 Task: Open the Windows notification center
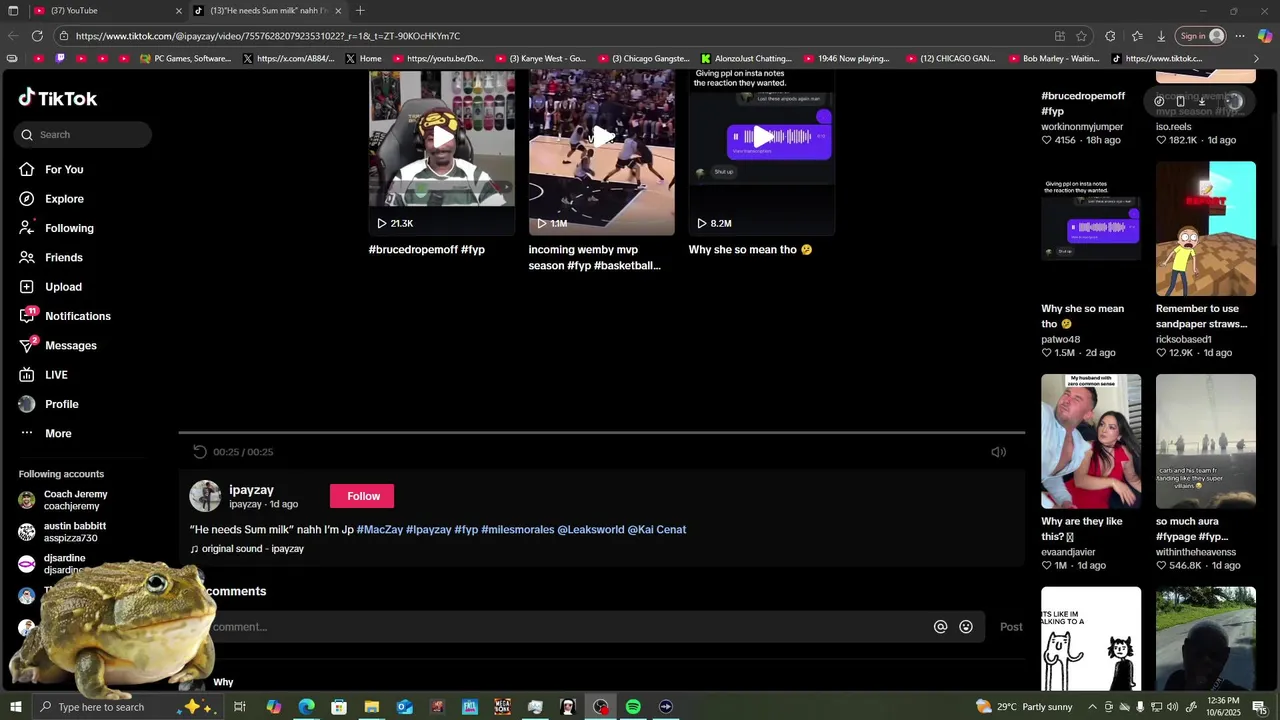[1259, 707]
